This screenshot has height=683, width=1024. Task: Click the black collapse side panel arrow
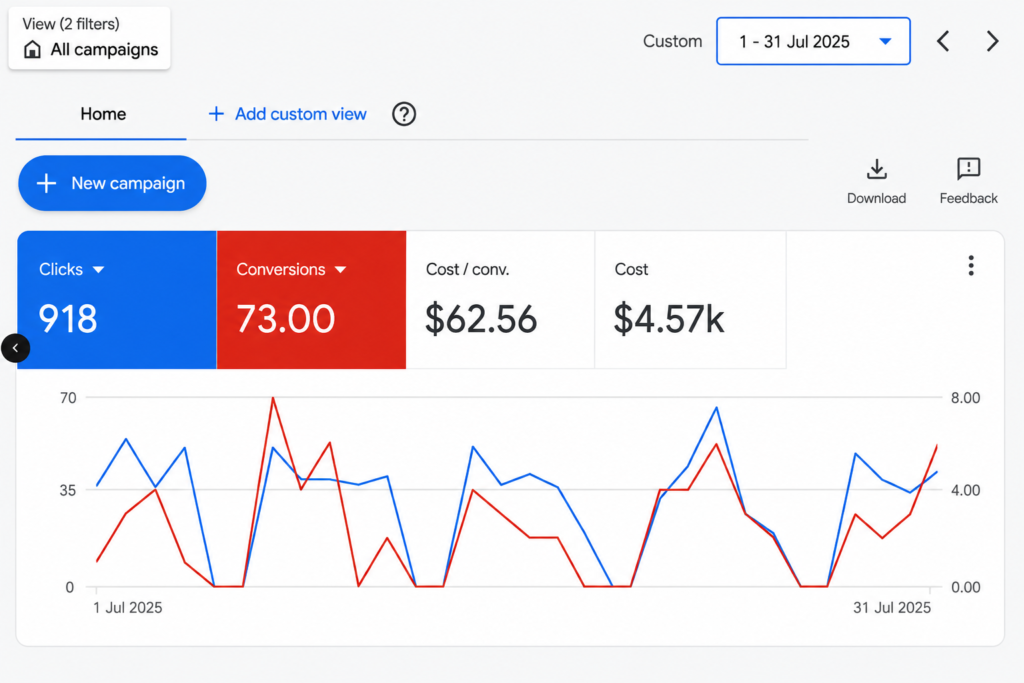[x=16, y=348]
